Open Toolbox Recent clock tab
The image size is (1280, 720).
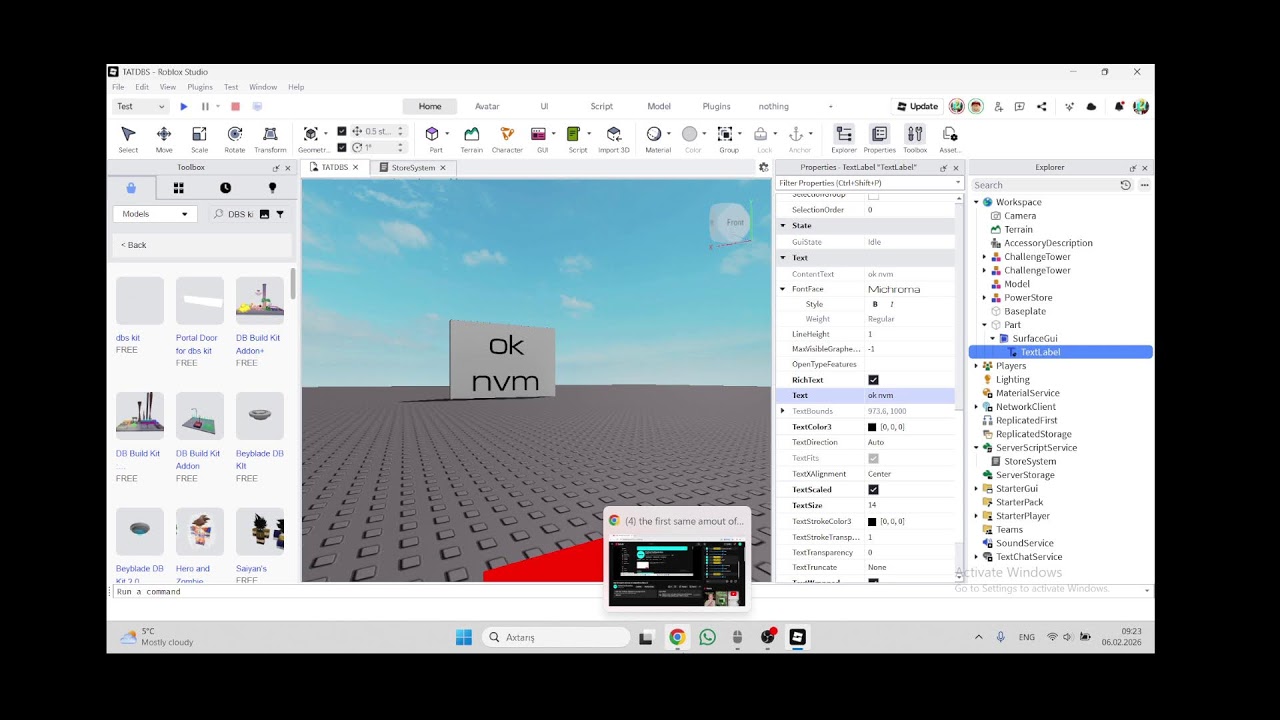(x=225, y=188)
